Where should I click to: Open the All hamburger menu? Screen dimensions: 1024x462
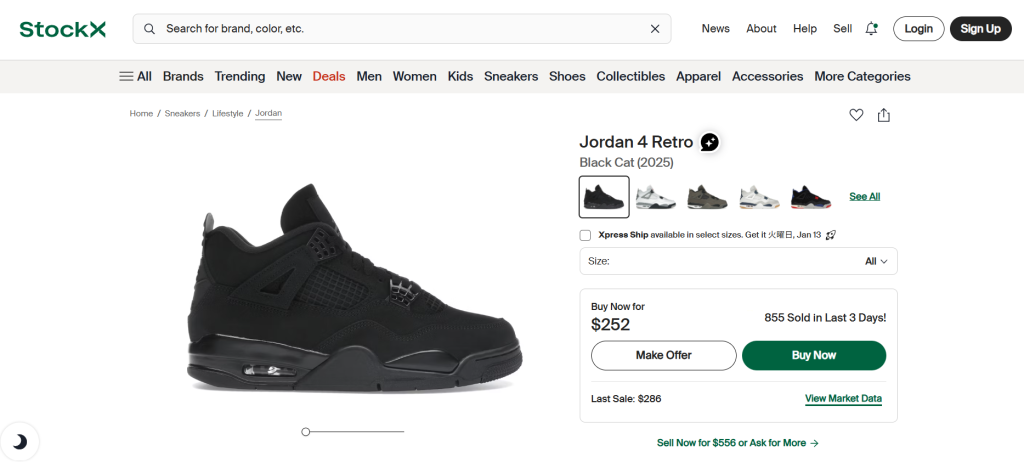click(x=135, y=76)
